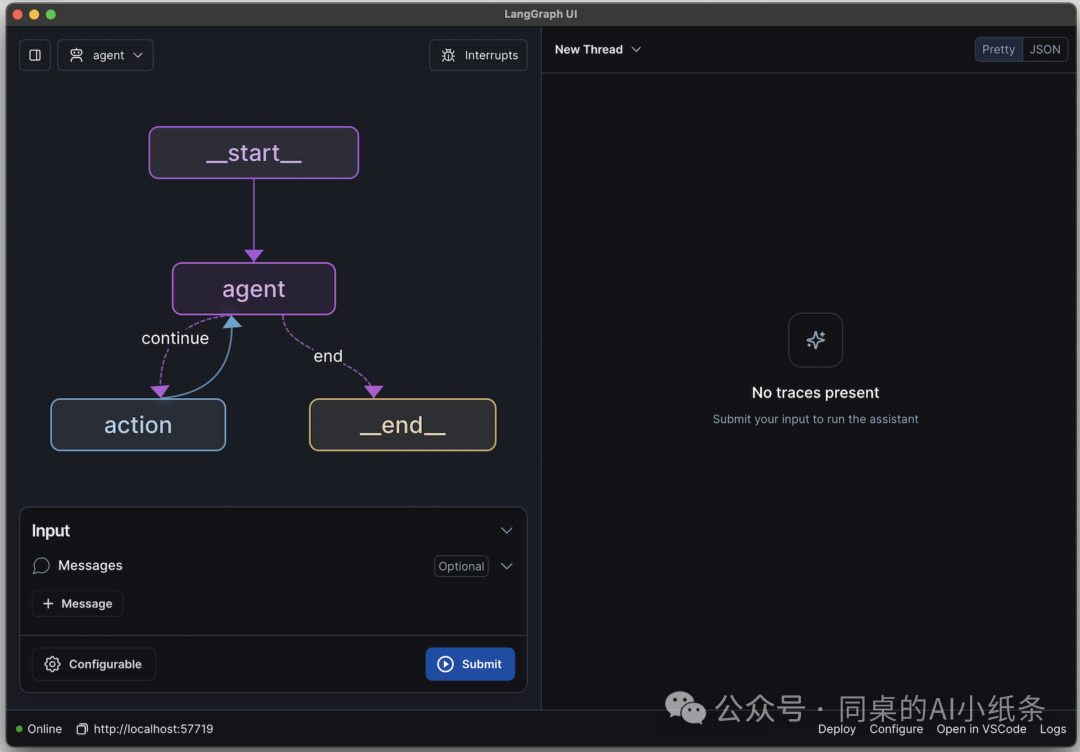Close the LangGraph UI window
Viewport: 1080px width, 752px height.
[18, 14]
